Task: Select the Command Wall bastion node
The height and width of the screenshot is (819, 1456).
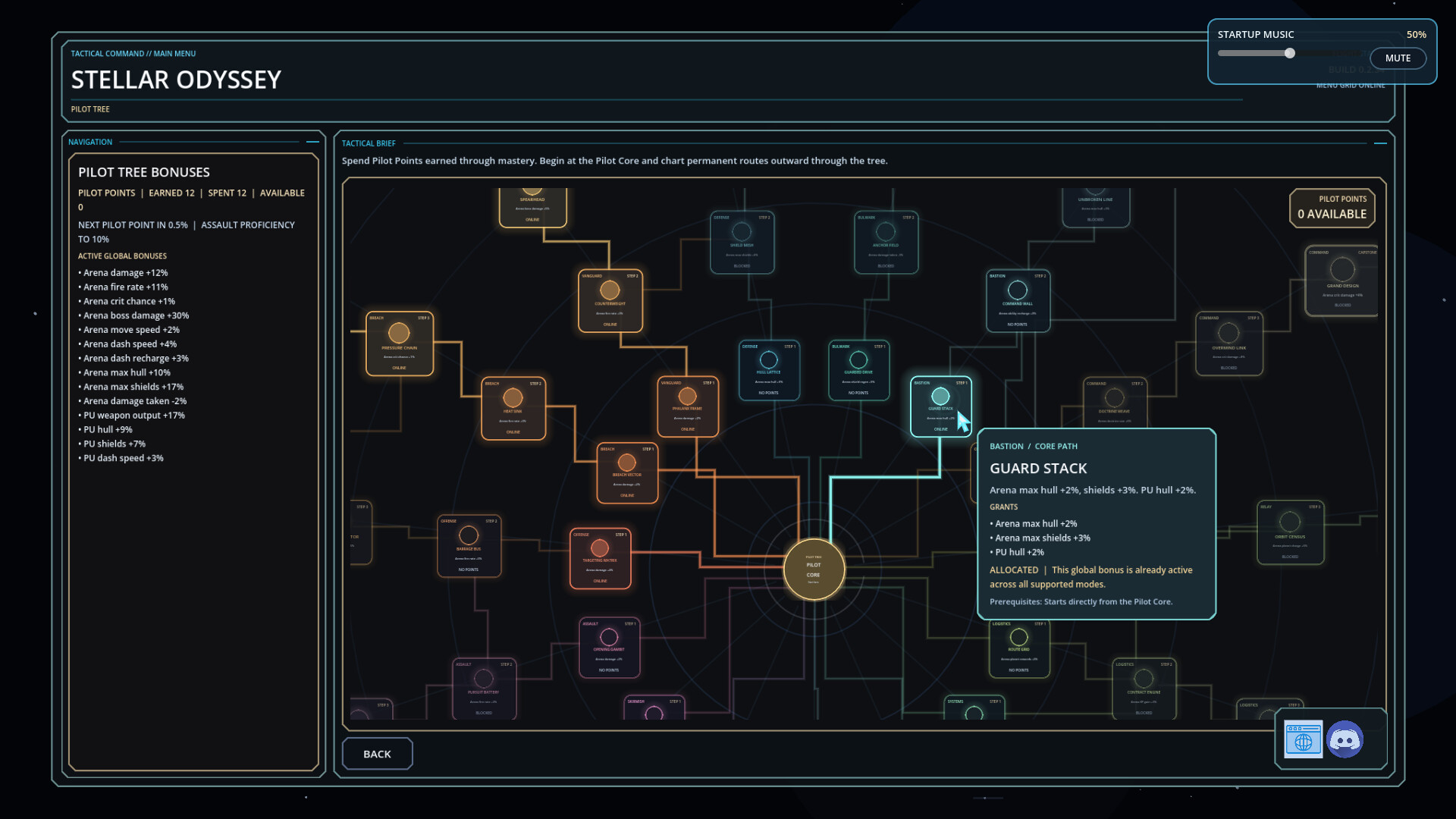Action: [x=1018, y=301]
